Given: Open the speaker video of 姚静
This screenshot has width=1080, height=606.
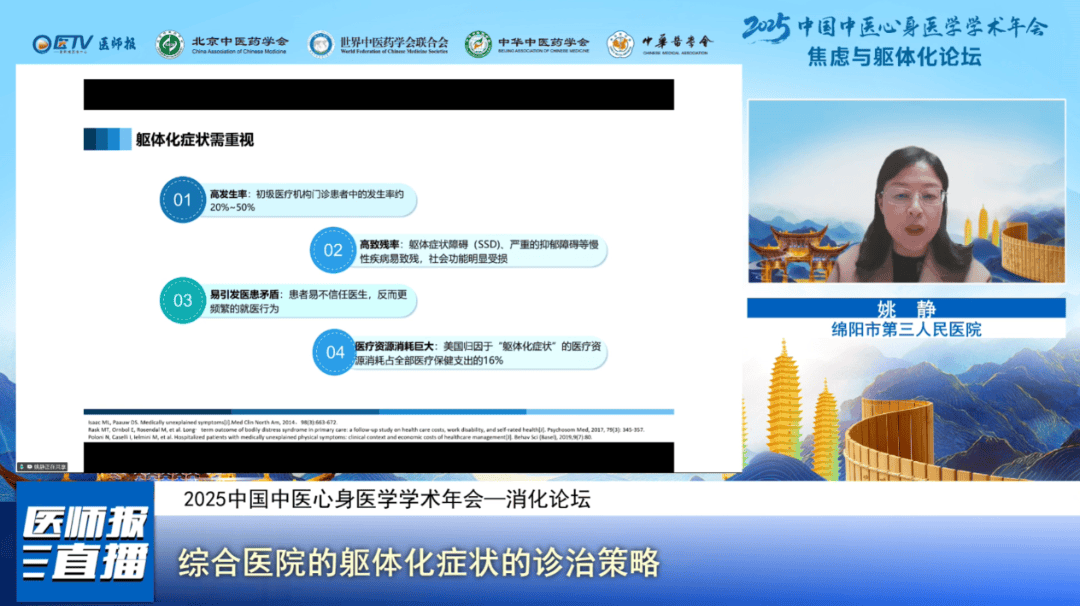Looking at the screenshot, I should point(906,191).
